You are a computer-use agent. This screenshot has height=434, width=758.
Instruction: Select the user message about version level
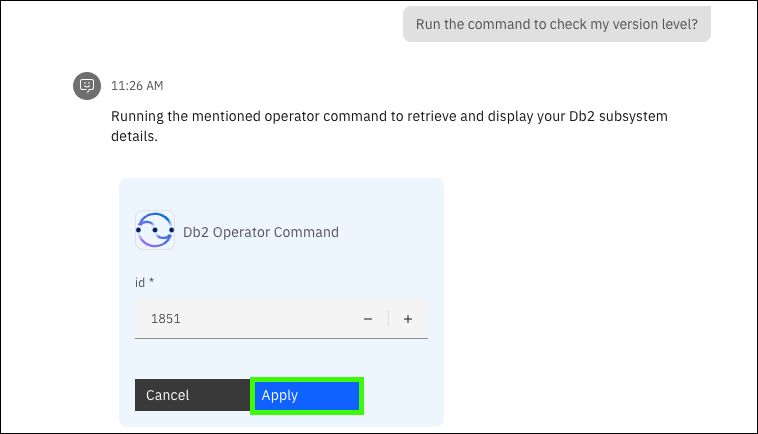click(556, 24)
